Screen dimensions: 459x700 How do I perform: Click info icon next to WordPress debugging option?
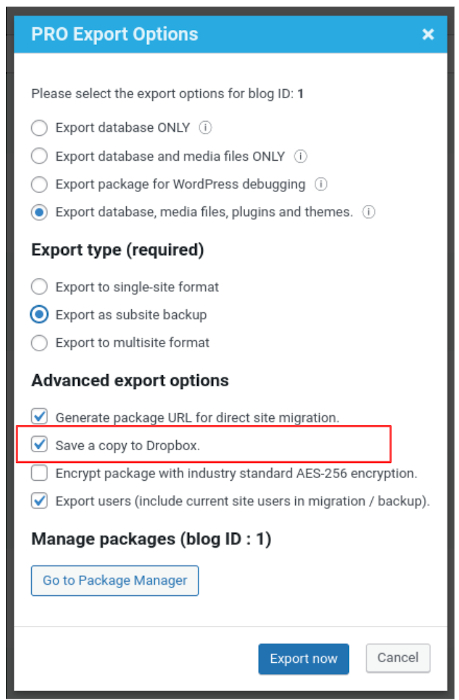point(321,184)
